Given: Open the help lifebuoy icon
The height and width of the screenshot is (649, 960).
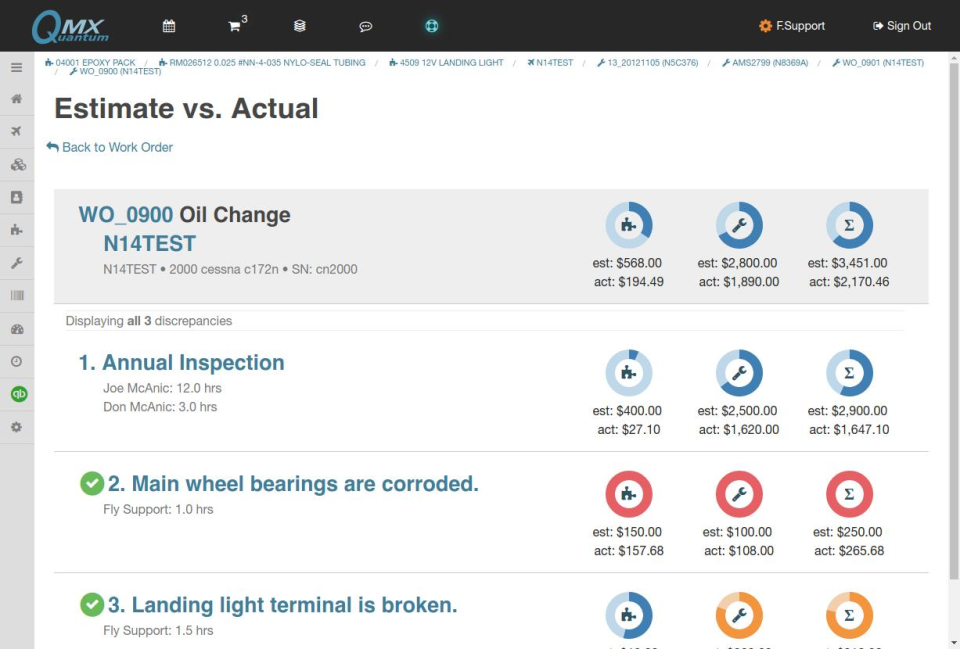Looking at the screenshot, I should 432,26.
